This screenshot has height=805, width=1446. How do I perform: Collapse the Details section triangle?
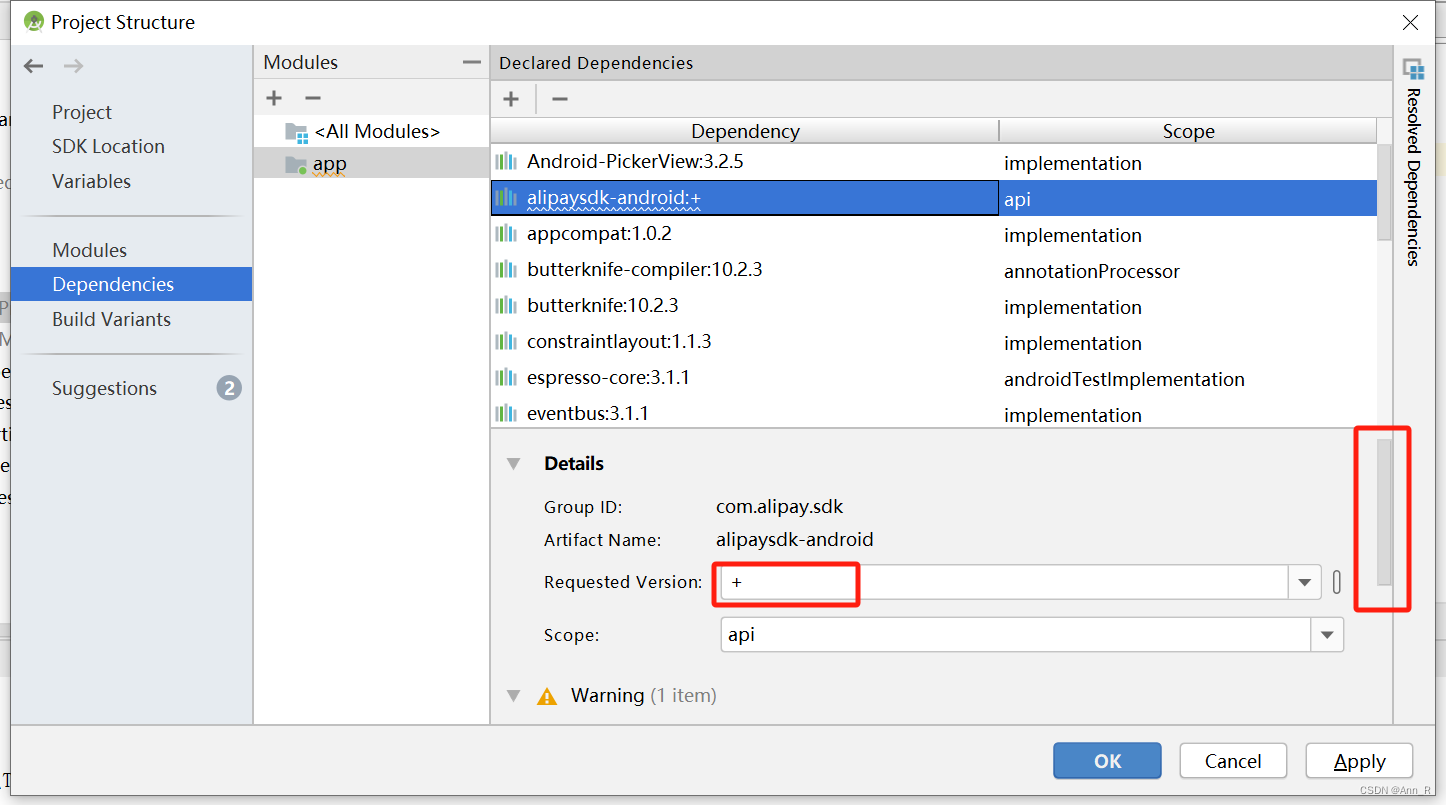(513, 464)
